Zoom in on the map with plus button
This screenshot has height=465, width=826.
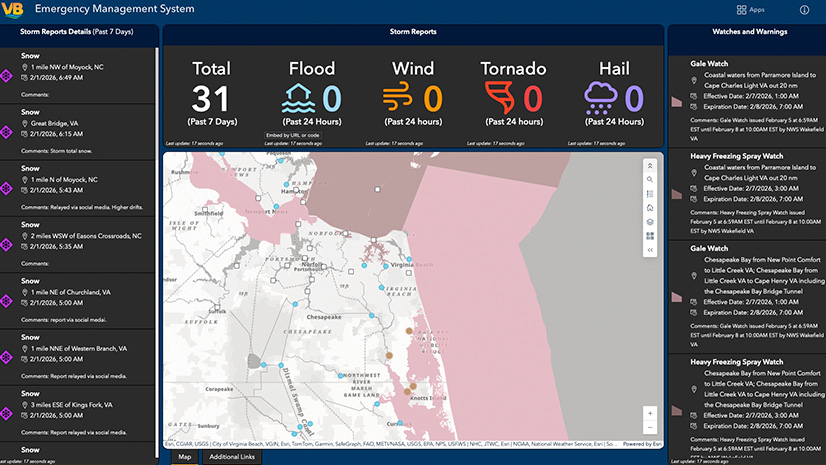coord(650,413)
